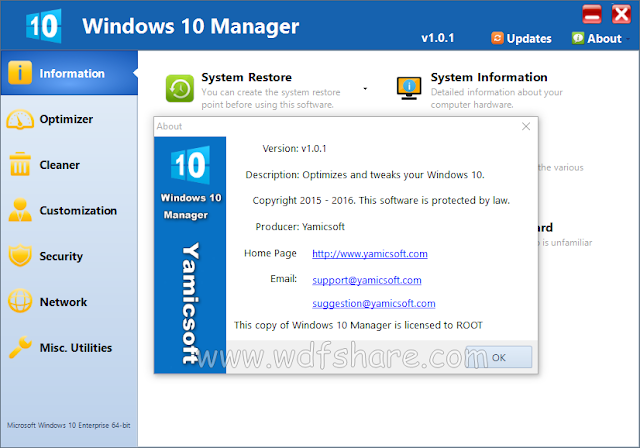Click the About green info icon
Screen dimensions: 640x448
(x=578, y=38)
